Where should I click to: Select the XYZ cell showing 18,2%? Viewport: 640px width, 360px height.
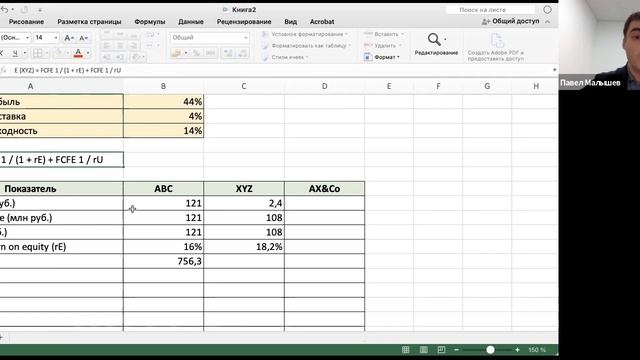pos(244,247)
